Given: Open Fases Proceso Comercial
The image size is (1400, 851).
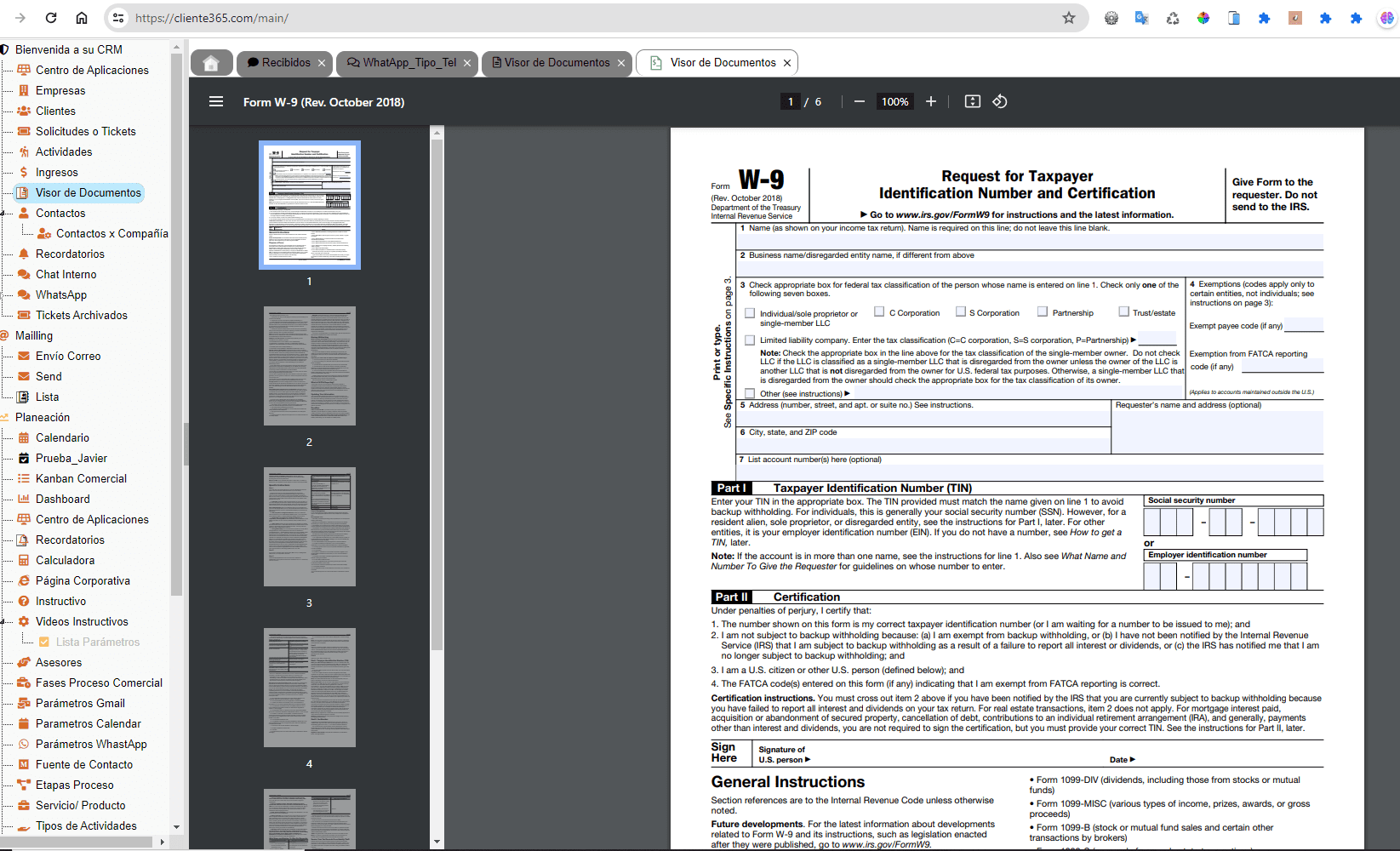Looking at the screenshot, I should pos(99,683).
